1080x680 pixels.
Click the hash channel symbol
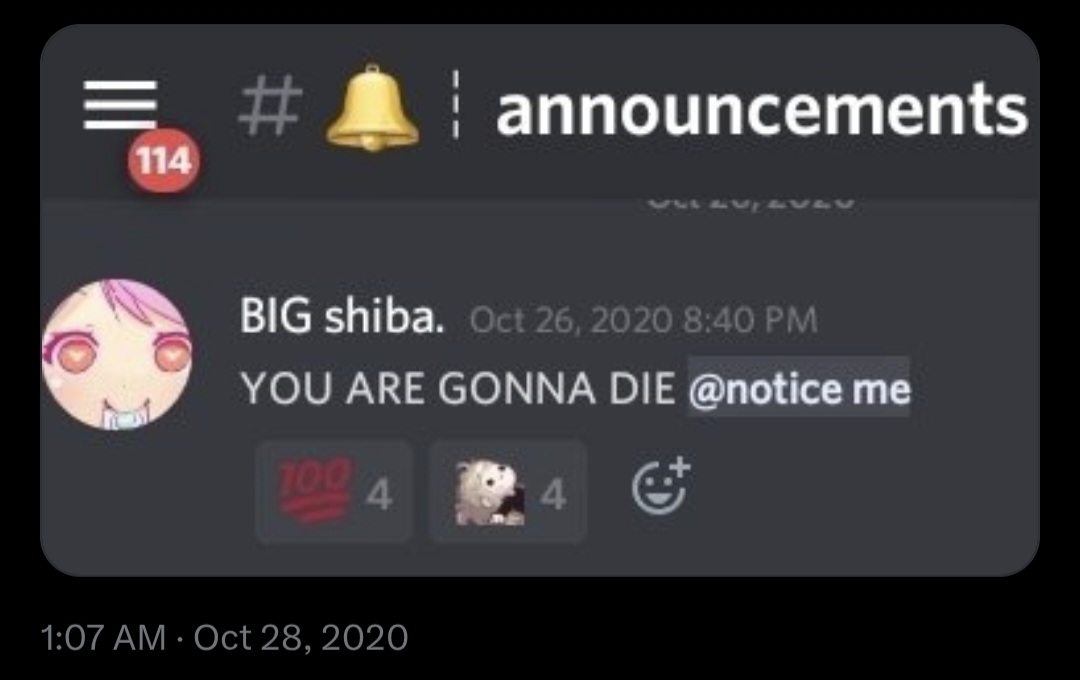[271, 105]
